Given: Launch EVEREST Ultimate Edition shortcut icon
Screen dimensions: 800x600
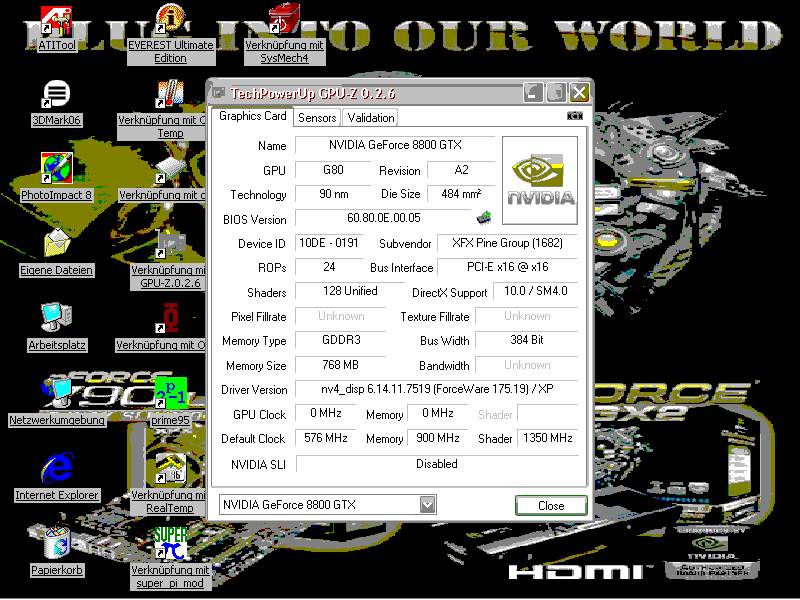Looking at the screenshot, I should point(170,20).
